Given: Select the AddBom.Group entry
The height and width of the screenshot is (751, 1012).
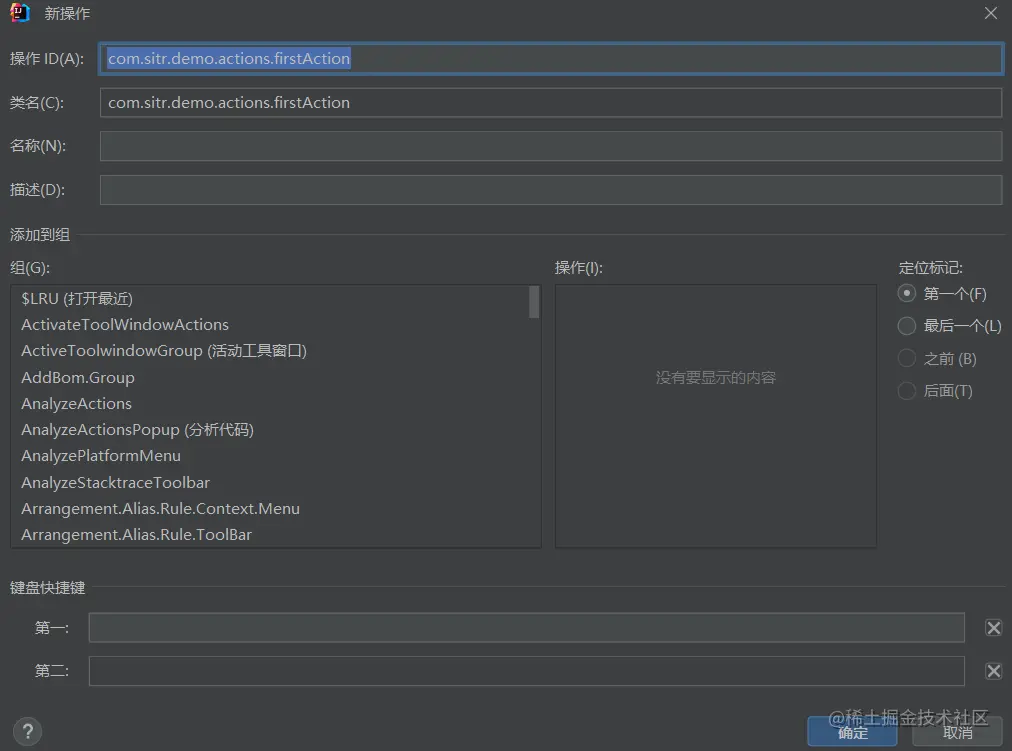Looking at the screenshot, I should coord(275,377).
